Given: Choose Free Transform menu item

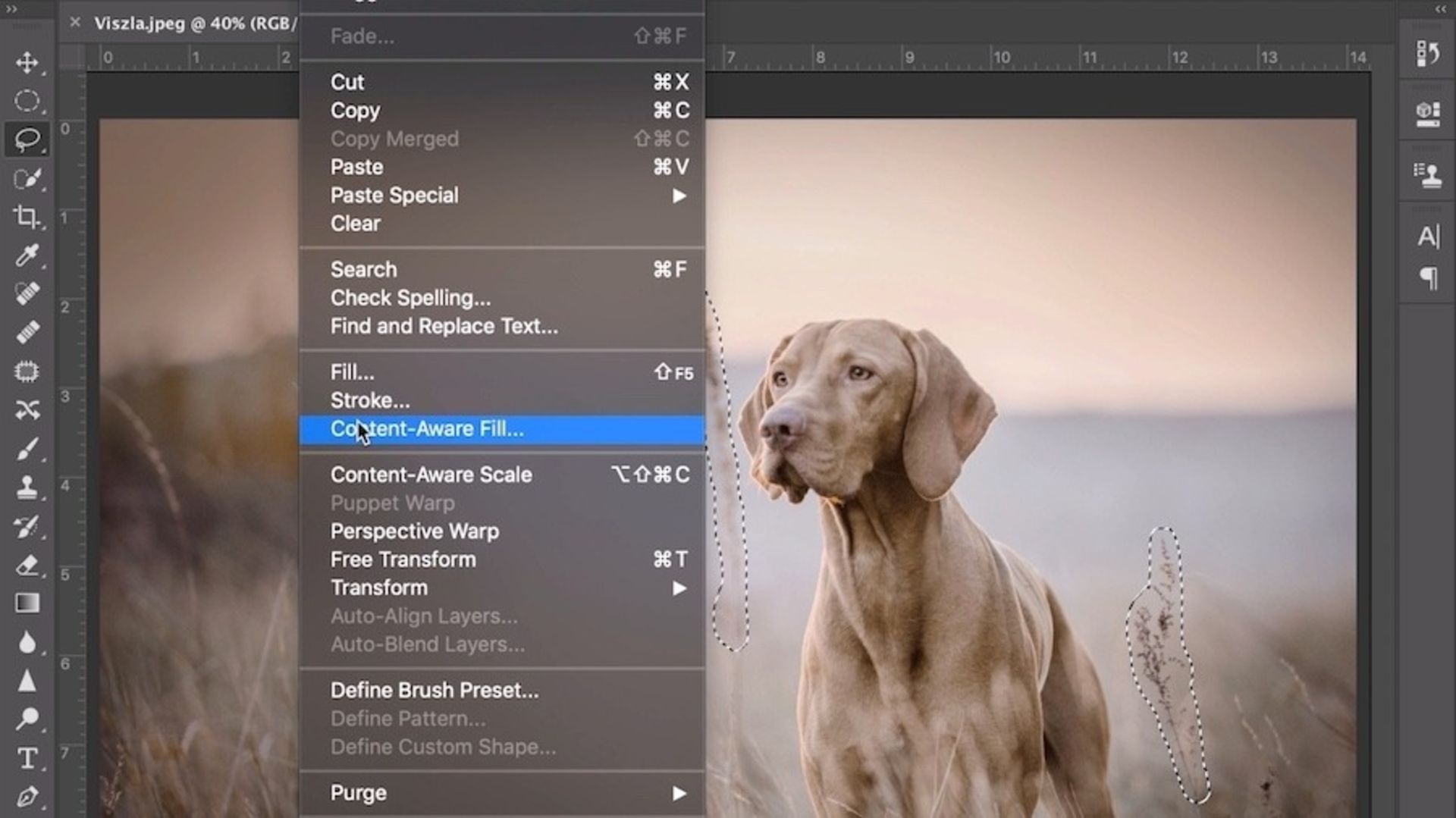Looking at the screenshot, I should coord(403,559).
